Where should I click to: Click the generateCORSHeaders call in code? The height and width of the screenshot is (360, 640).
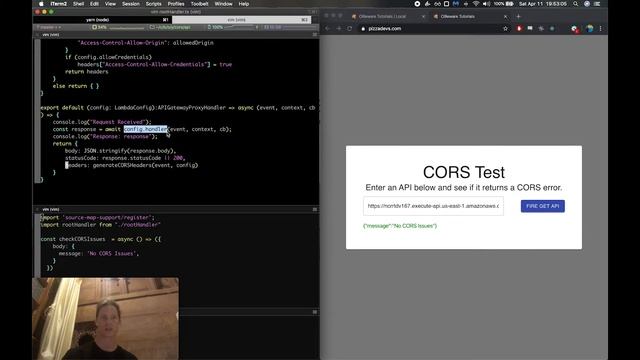[145, 165]
